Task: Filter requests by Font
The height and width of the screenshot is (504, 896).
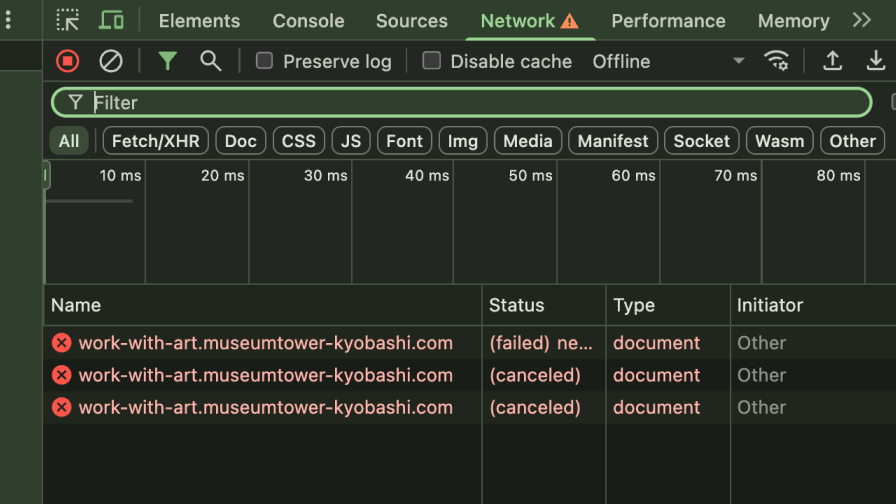Action: [404, 141]
